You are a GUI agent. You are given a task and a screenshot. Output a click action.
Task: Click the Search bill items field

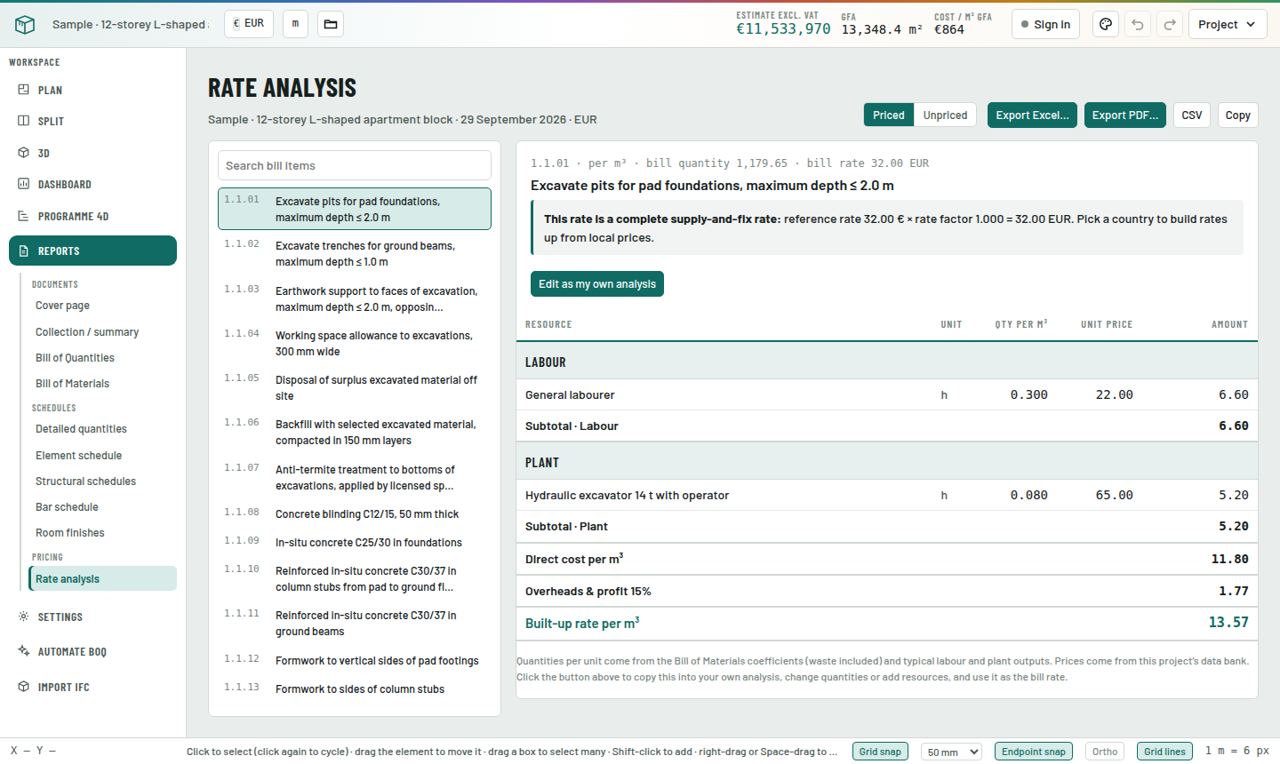[355, 166]
